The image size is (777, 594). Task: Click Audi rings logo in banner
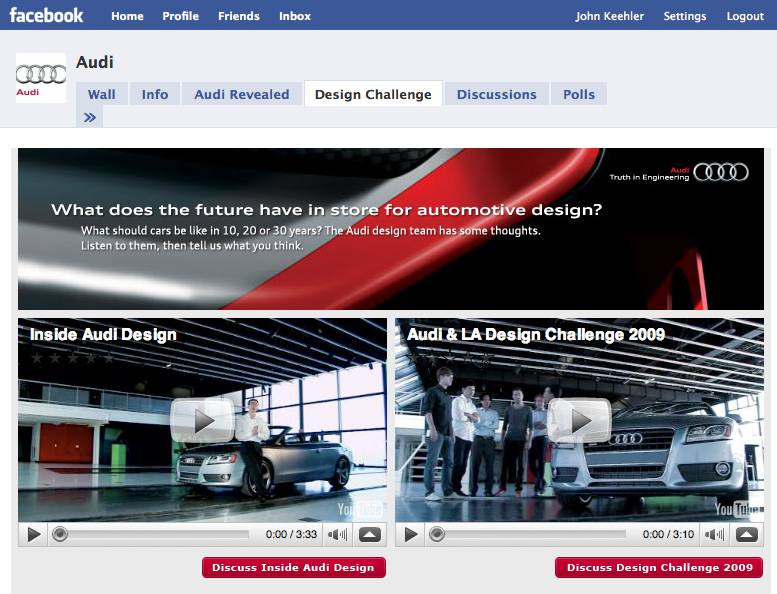tap(721, 172)
